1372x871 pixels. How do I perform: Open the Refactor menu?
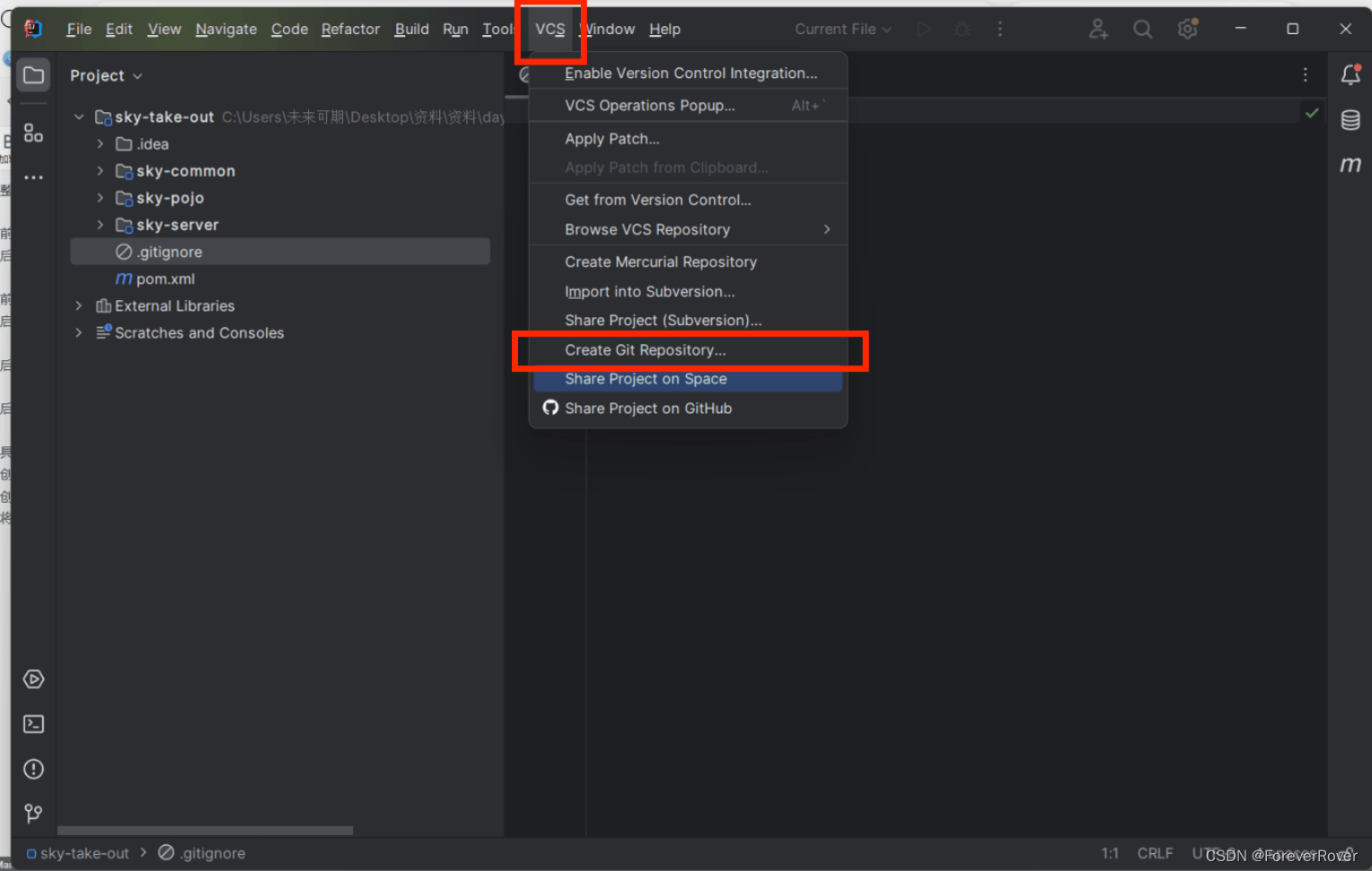pos(350,29)
